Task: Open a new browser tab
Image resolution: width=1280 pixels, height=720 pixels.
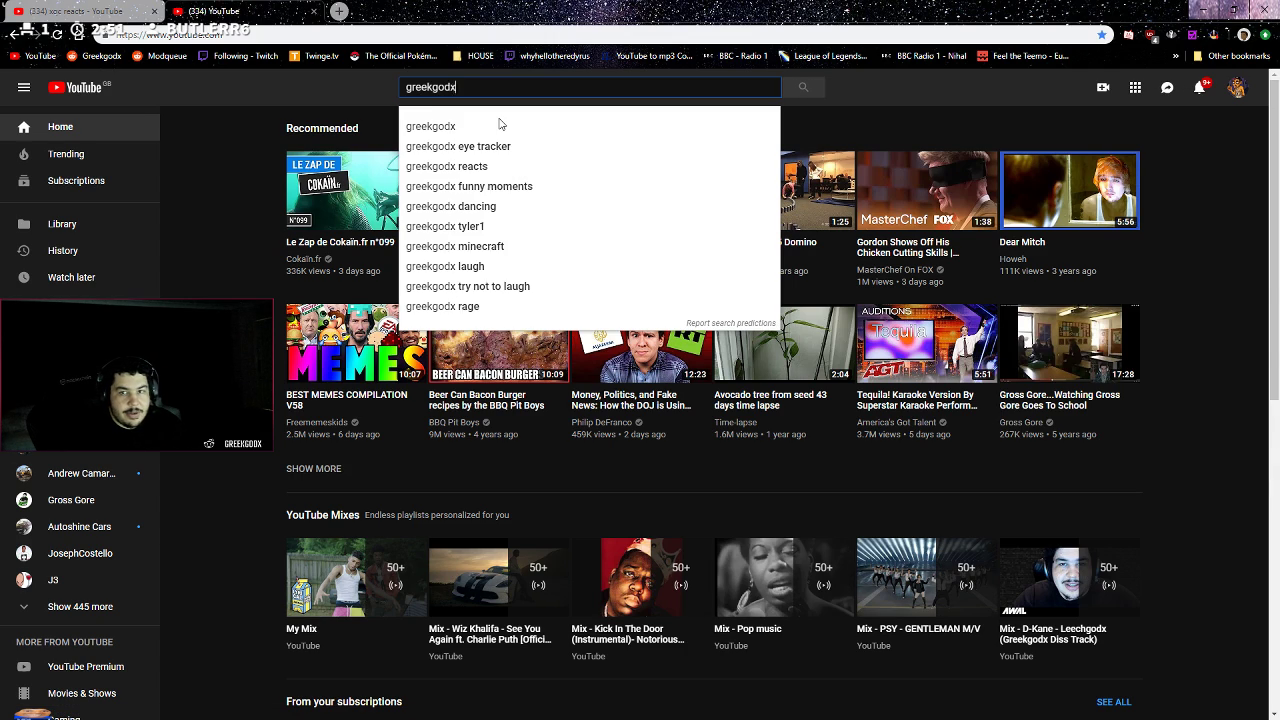Action: click(x=340, y=11)
